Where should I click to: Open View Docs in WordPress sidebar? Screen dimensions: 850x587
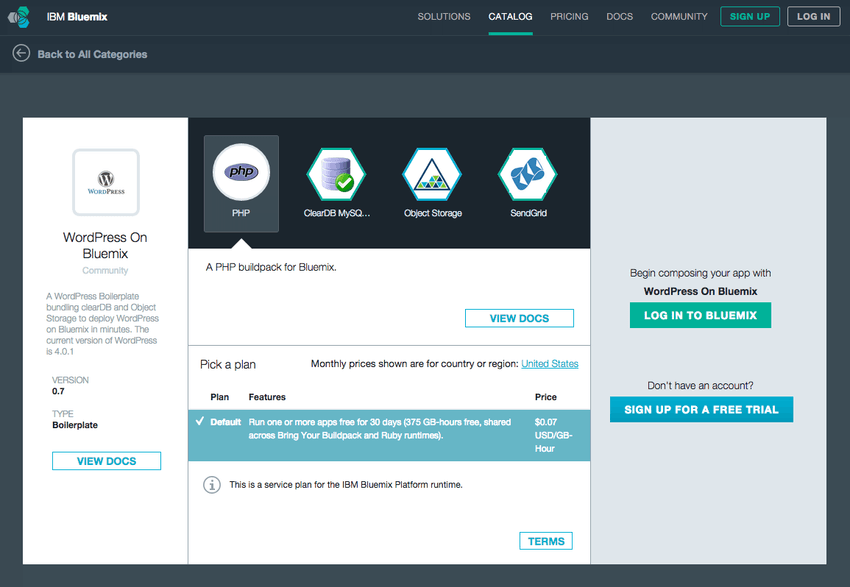[x=106, y=461]
